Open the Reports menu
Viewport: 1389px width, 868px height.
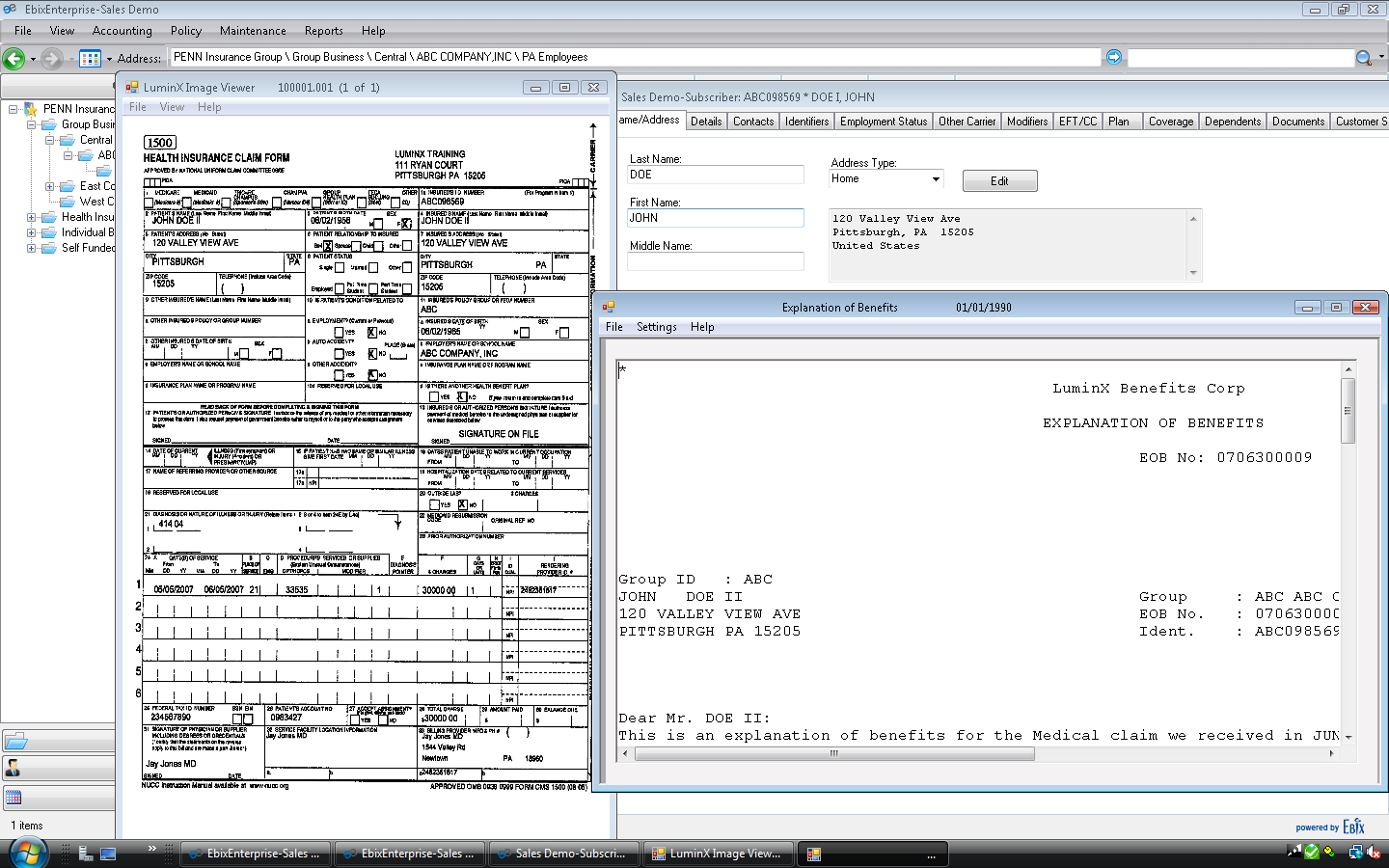coord(324,31)
